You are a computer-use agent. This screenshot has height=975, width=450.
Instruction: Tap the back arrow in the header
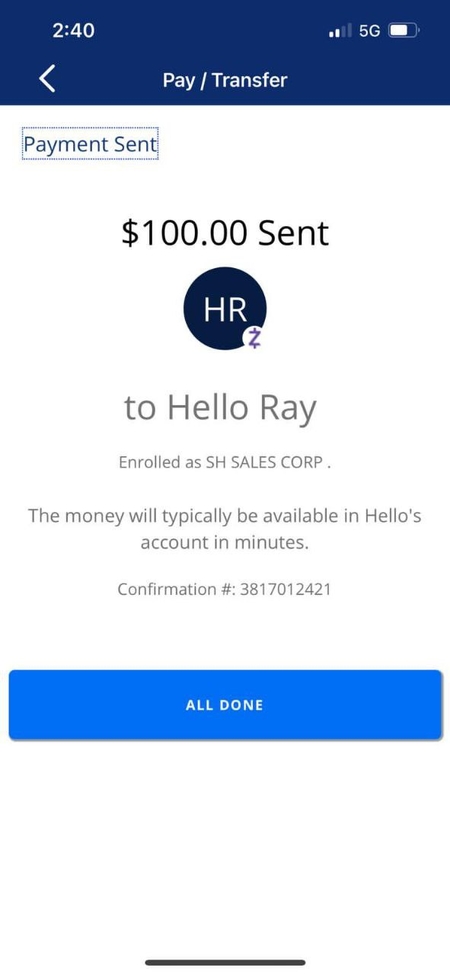[x=47, y=79]
